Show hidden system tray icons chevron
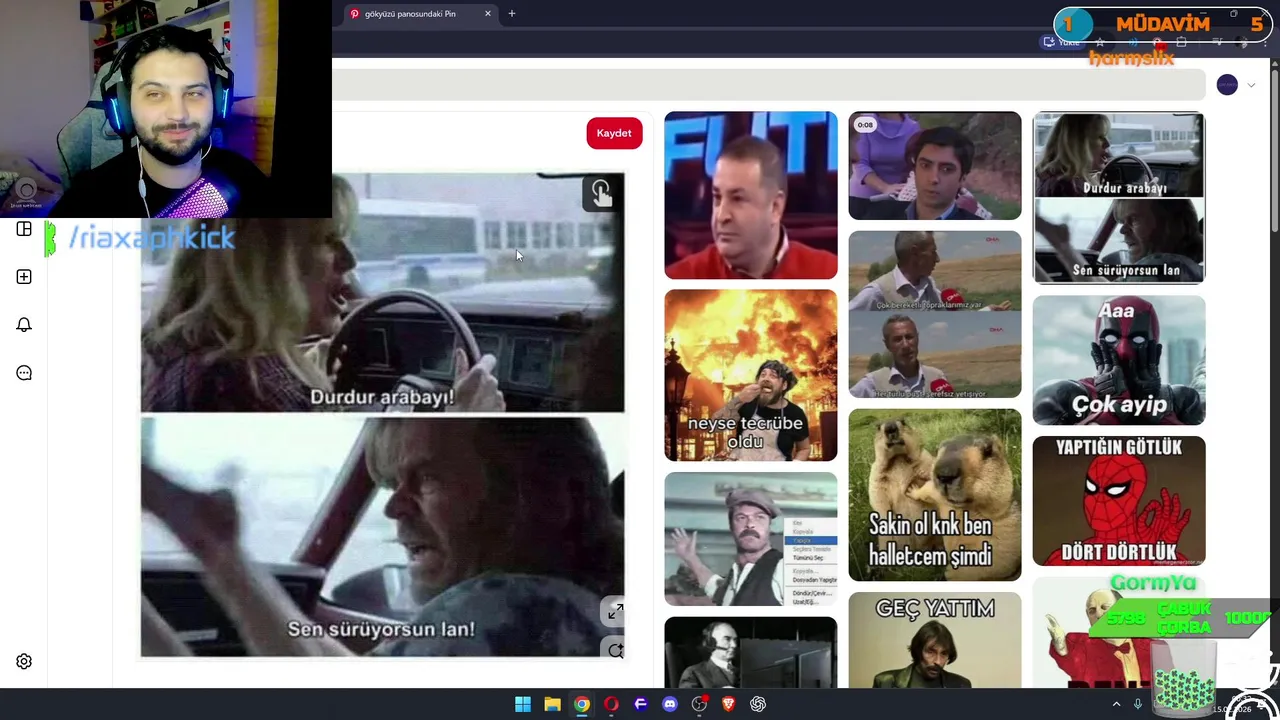The image size is (1280, 720). [1116, 704]
